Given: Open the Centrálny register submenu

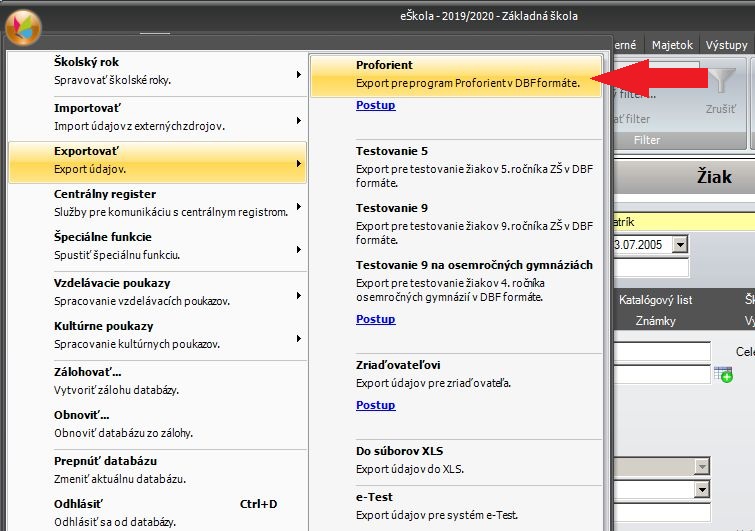Looking at the screenshot, I should (x=156, y=202).
